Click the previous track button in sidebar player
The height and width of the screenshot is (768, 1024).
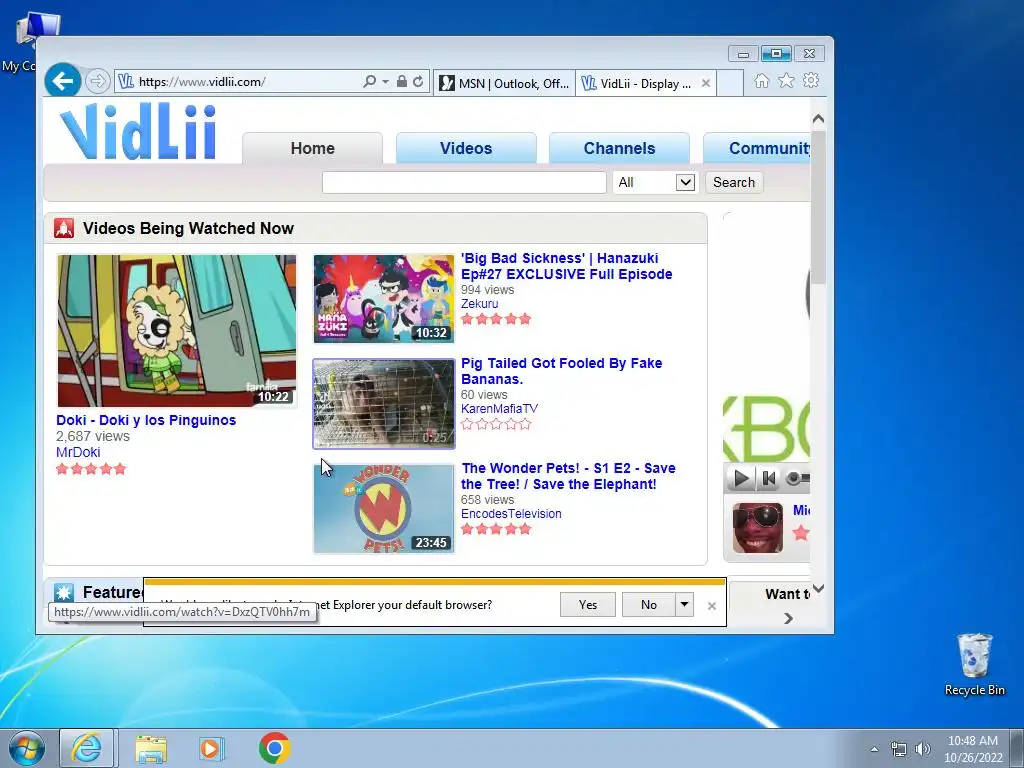click(768, 479)
